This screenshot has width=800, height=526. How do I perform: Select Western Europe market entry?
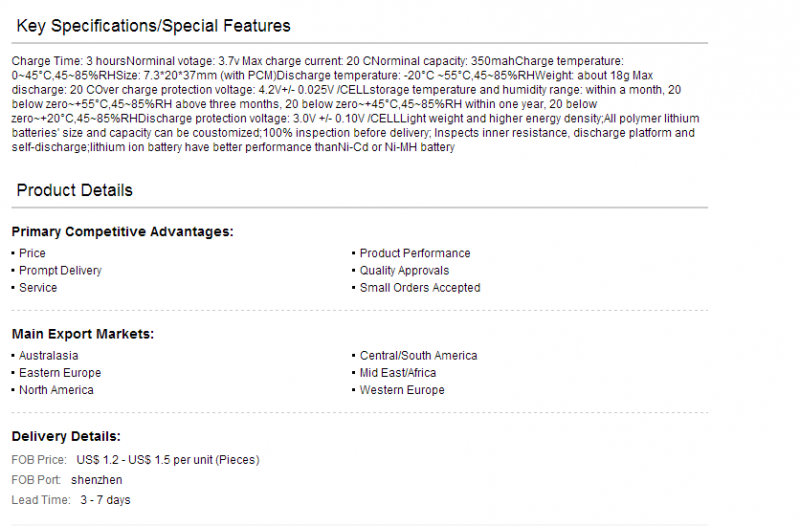tap(402, 390)
